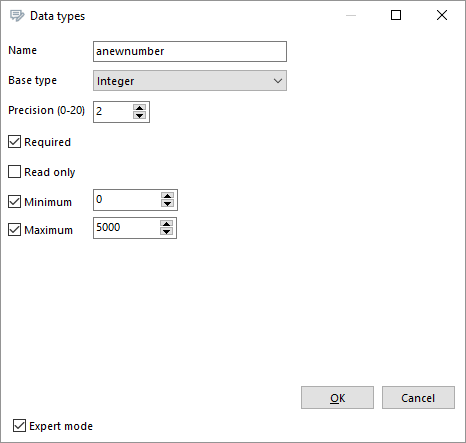Toggle the Maximum limit checkbox
The width and height of the screenshot is (466, 443).
[14, 230]
